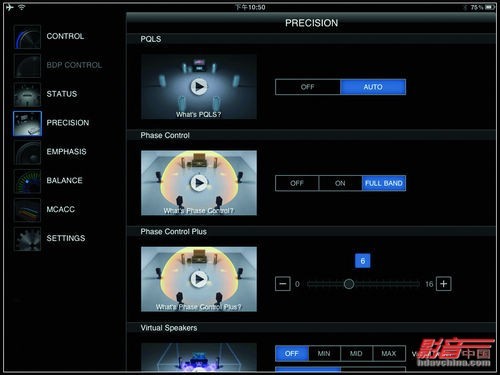
Task: Set Virtual Speakers to OFF
Action: (x=292, y=354)
